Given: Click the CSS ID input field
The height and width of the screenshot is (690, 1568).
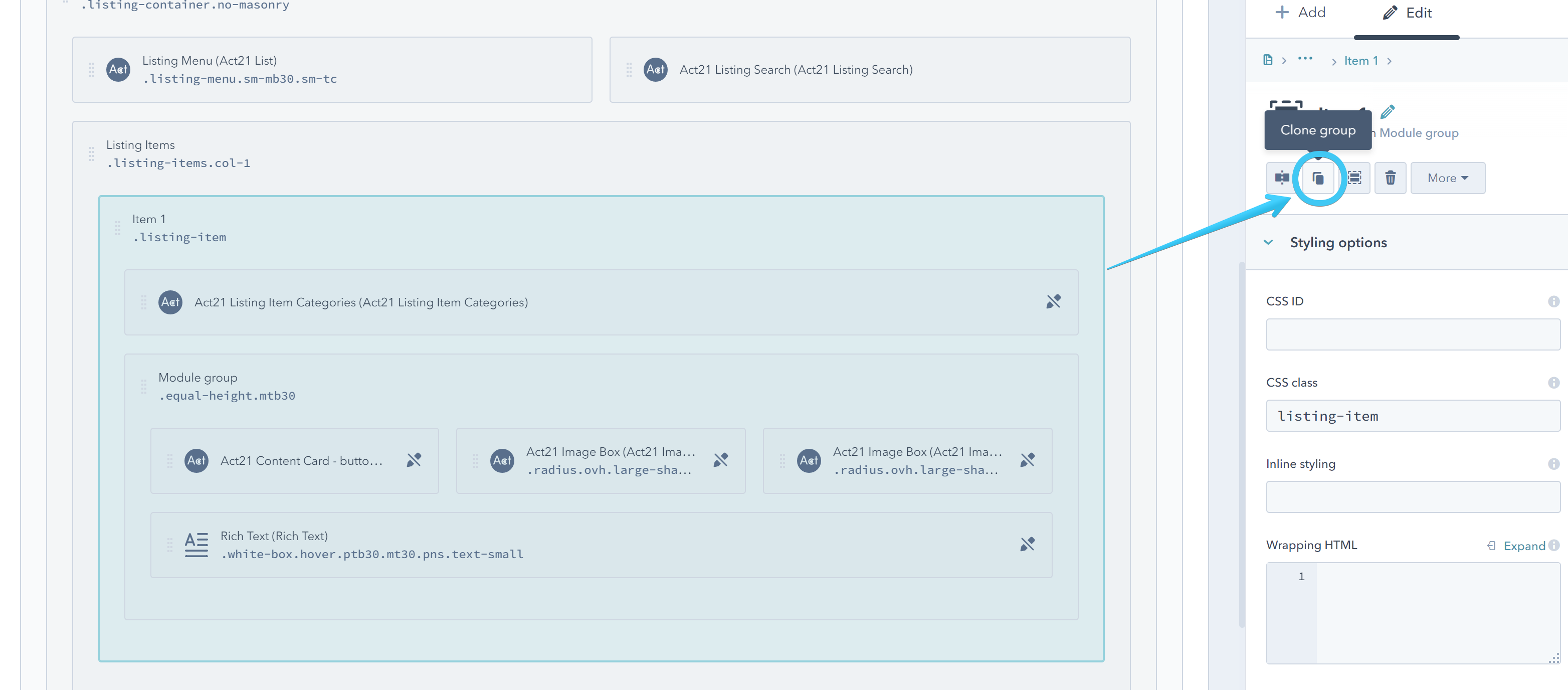Looking at the screenshot, I should click(x=1412, y=334).
